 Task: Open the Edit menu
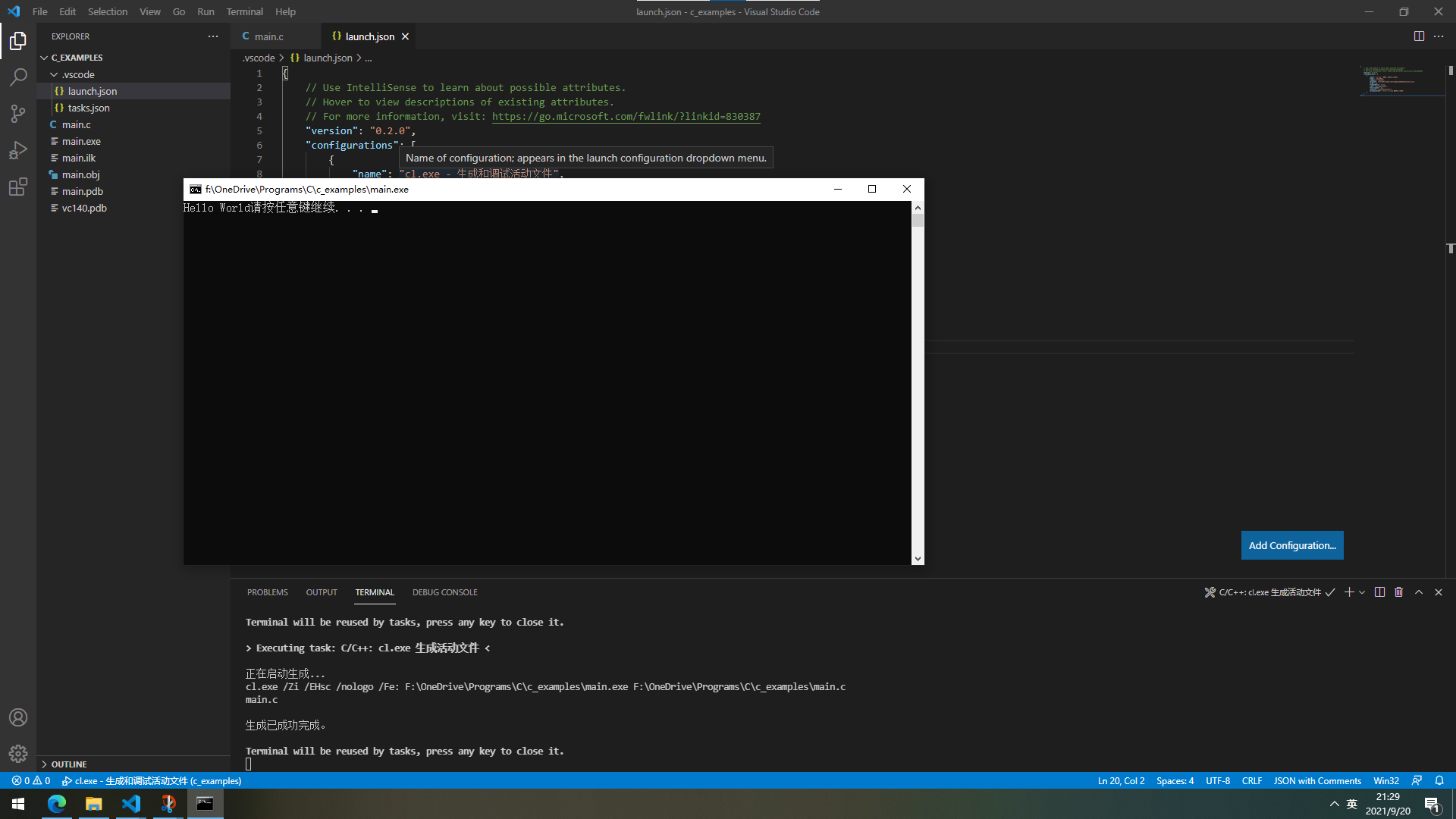(x=67, y=11)
